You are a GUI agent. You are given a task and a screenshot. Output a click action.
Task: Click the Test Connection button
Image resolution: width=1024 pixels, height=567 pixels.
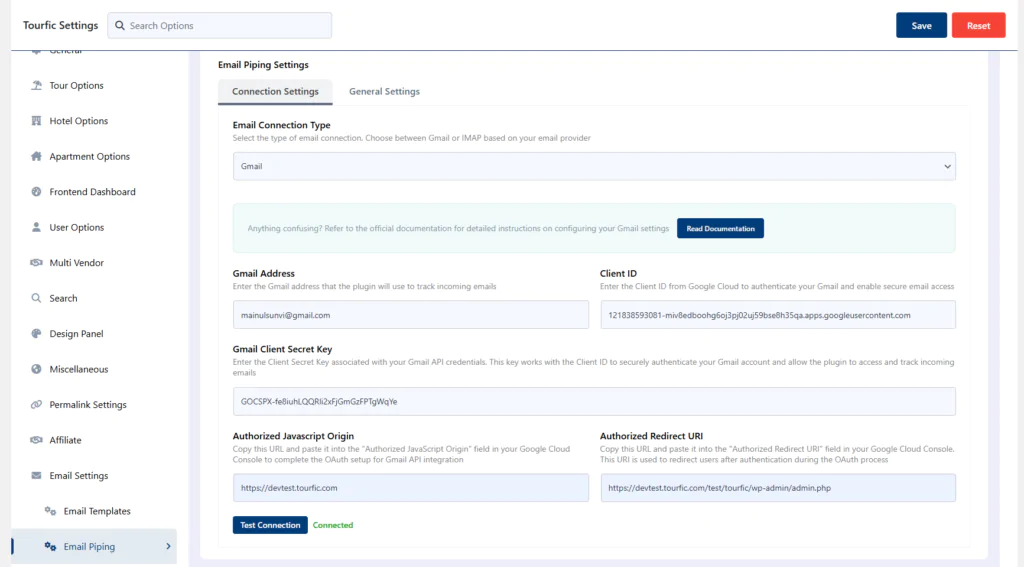click(270, 525)
